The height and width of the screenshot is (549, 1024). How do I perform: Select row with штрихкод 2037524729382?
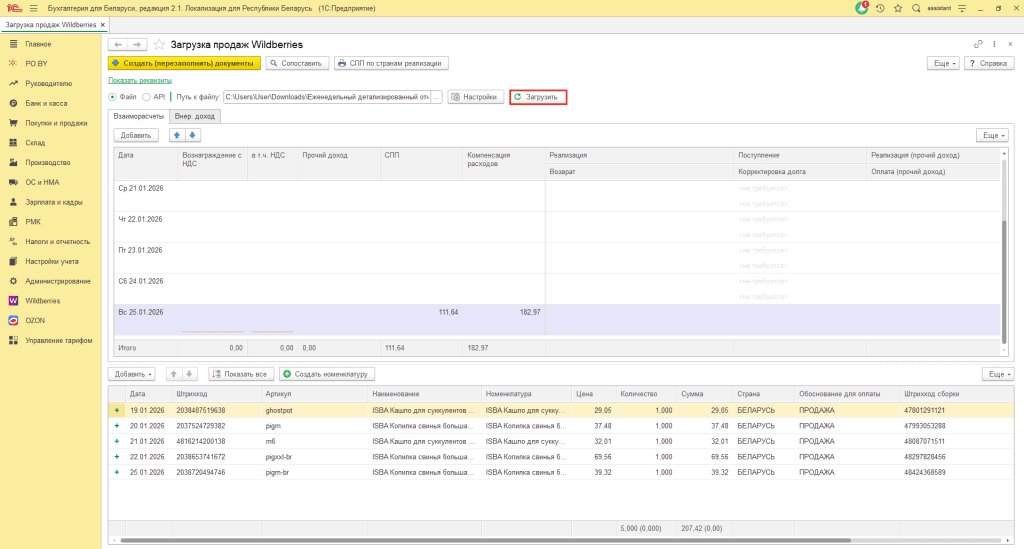tap(561, 426)
